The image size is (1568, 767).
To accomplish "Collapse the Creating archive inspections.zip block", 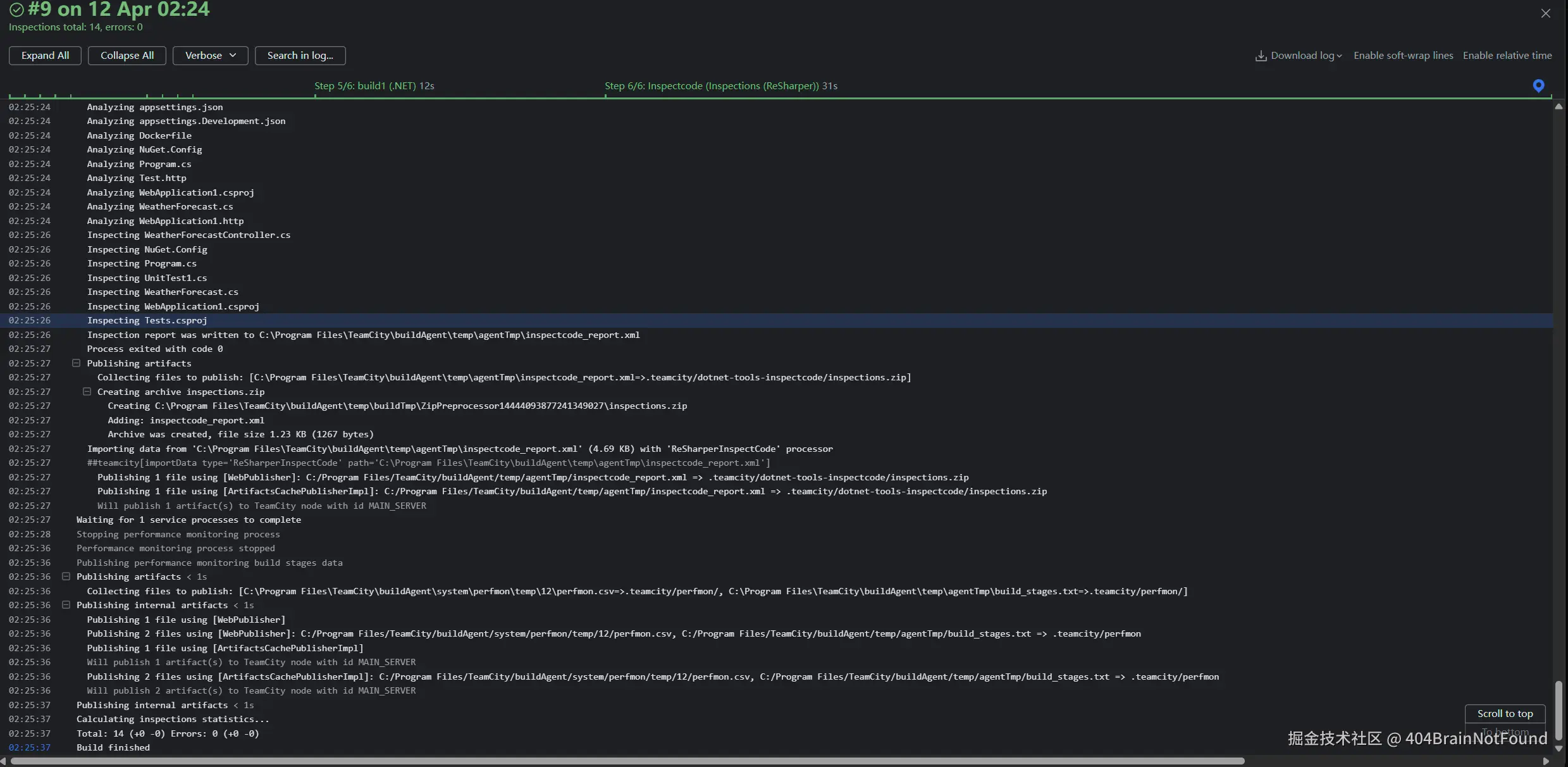I will point(87,392).
